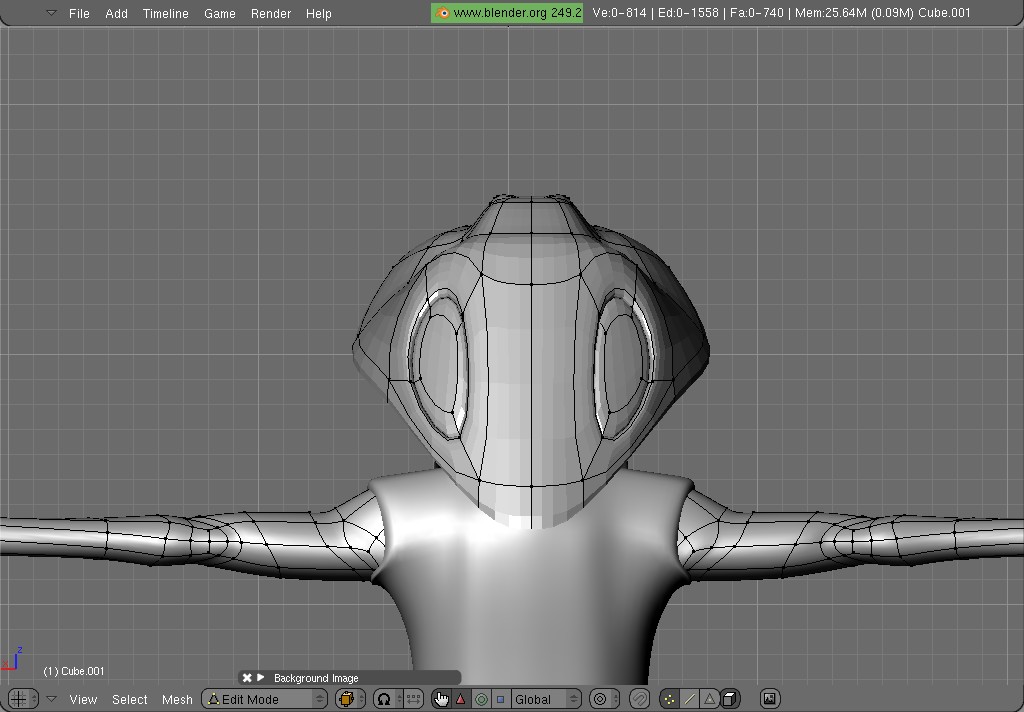Toggle the snap magnet icon
This screenshot has height=712, width=1024.
click(x=639, y=699)
